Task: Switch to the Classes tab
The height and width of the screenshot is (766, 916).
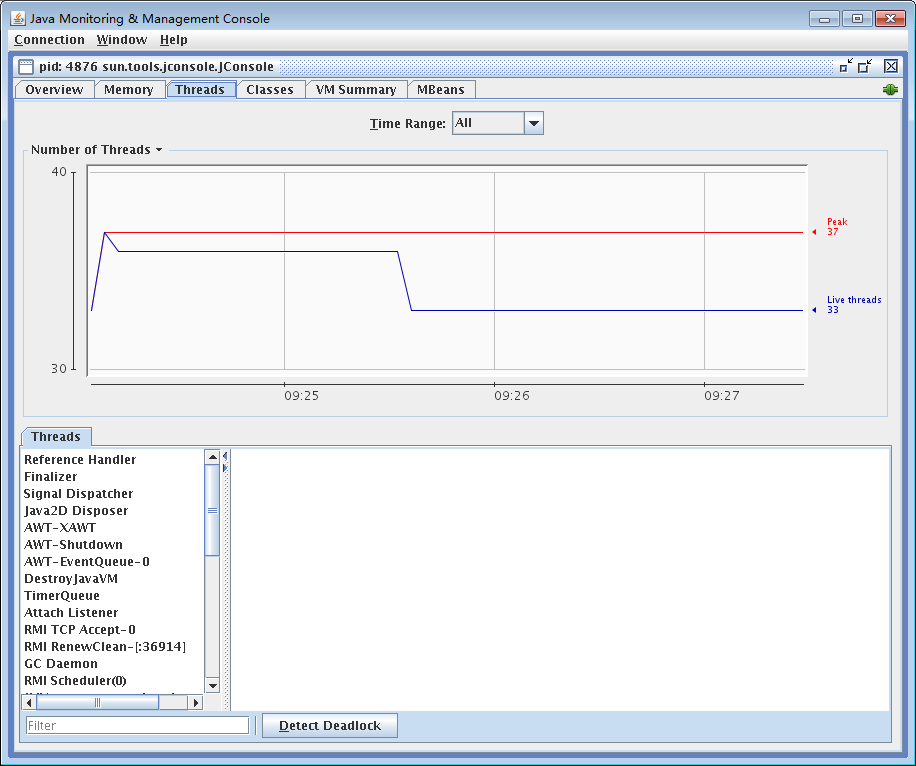Action: 270,89
